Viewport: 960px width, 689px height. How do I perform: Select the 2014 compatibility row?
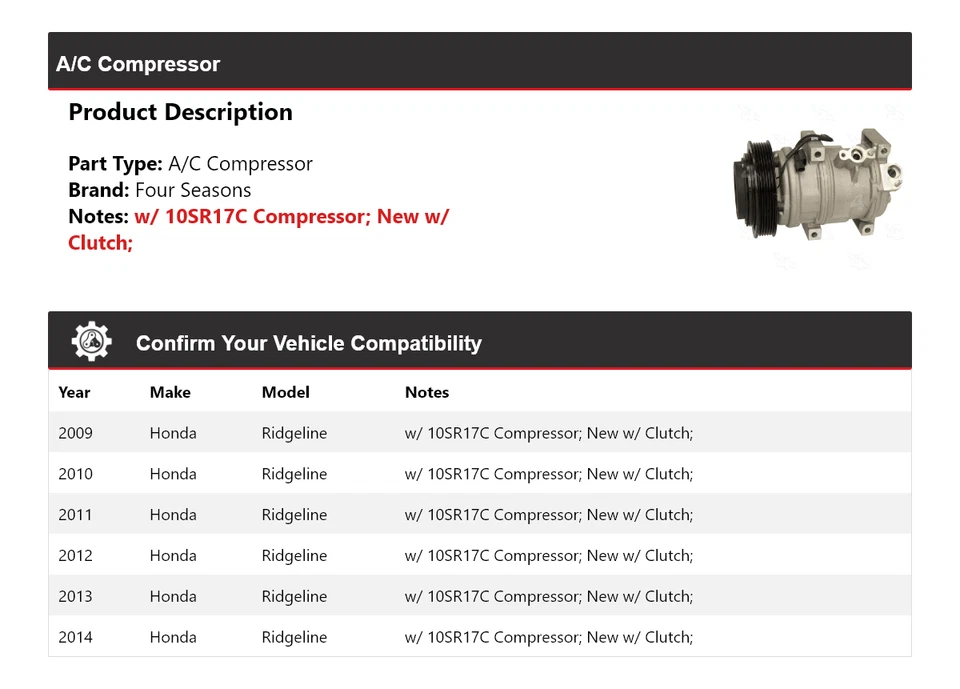[480, 637]
